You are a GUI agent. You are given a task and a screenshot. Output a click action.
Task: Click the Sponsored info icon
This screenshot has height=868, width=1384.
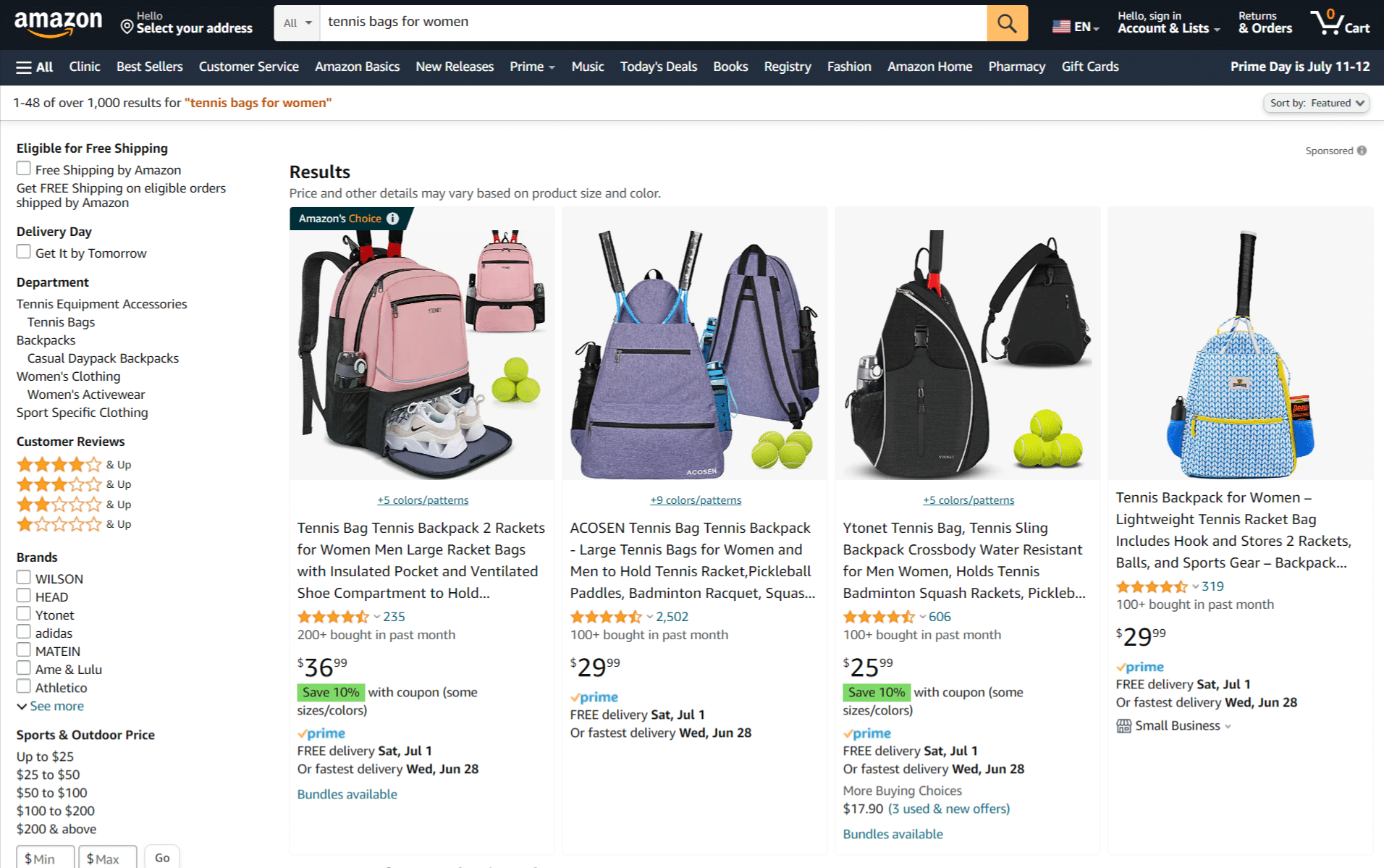point(1362,151)
